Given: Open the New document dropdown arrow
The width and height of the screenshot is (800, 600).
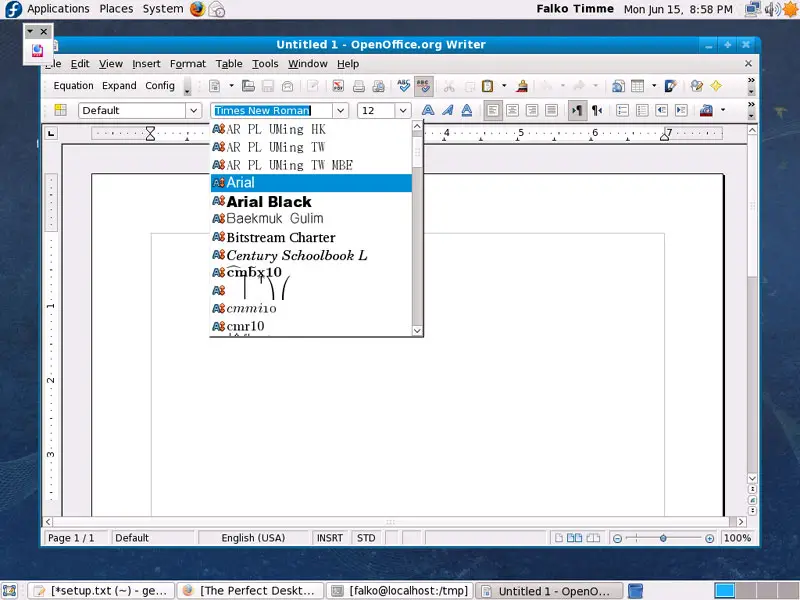Looking at the screenshot, I should [231, 86].
